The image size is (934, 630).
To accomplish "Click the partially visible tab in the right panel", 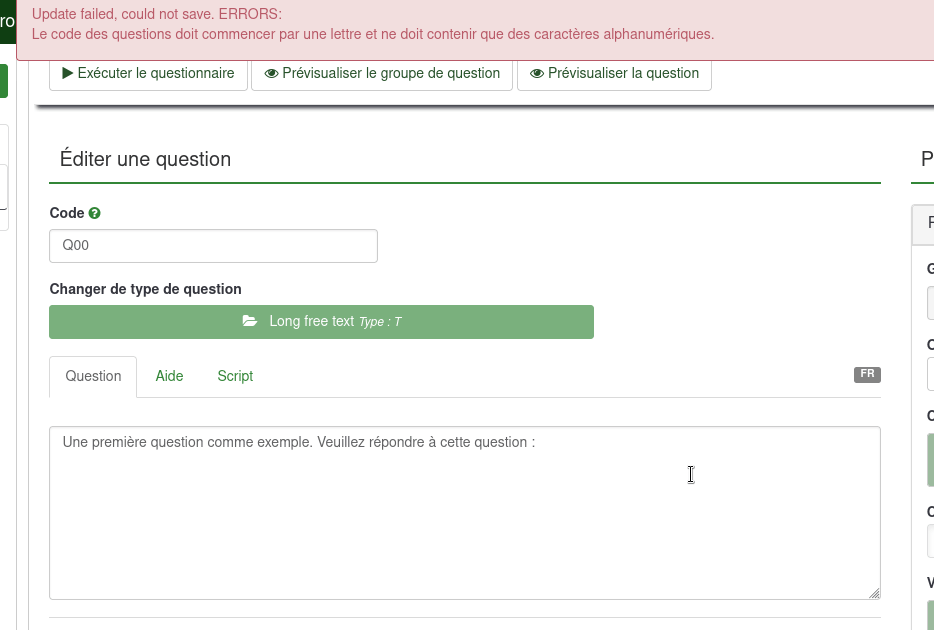I will coord(926,223).
